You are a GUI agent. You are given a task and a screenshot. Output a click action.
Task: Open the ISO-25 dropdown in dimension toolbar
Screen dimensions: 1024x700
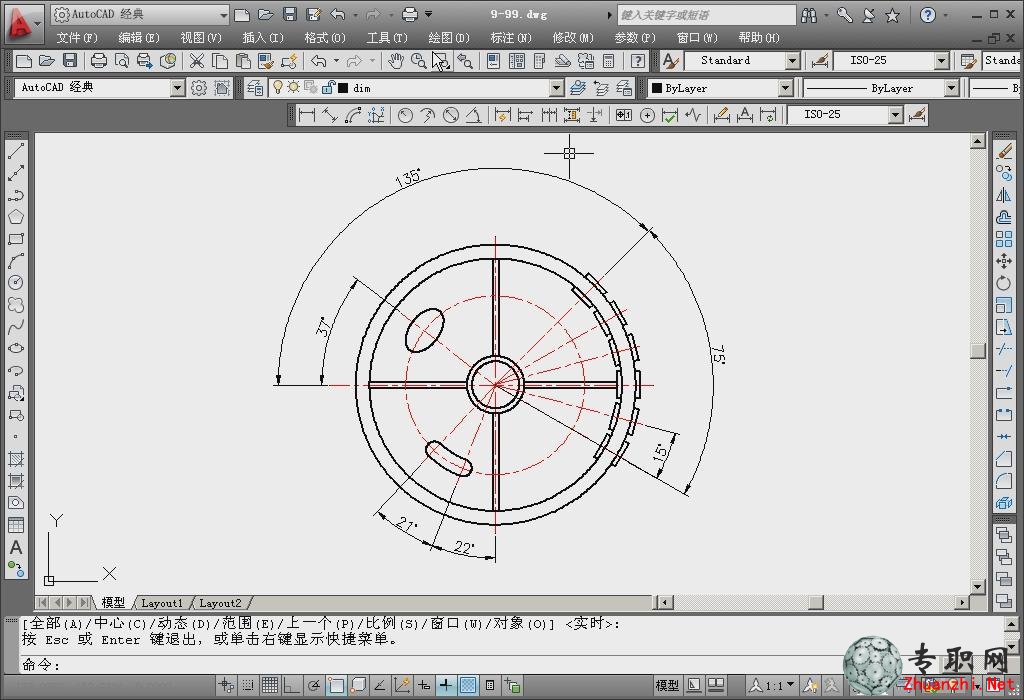tap(895, 116)
